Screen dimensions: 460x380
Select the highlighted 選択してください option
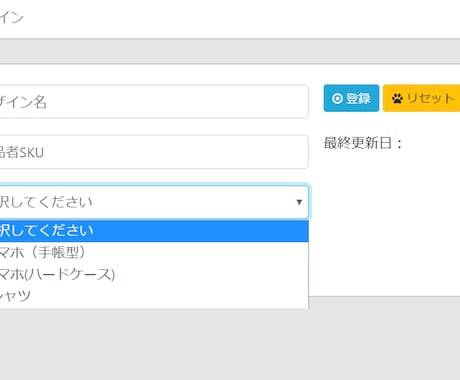tap(154, 231)
